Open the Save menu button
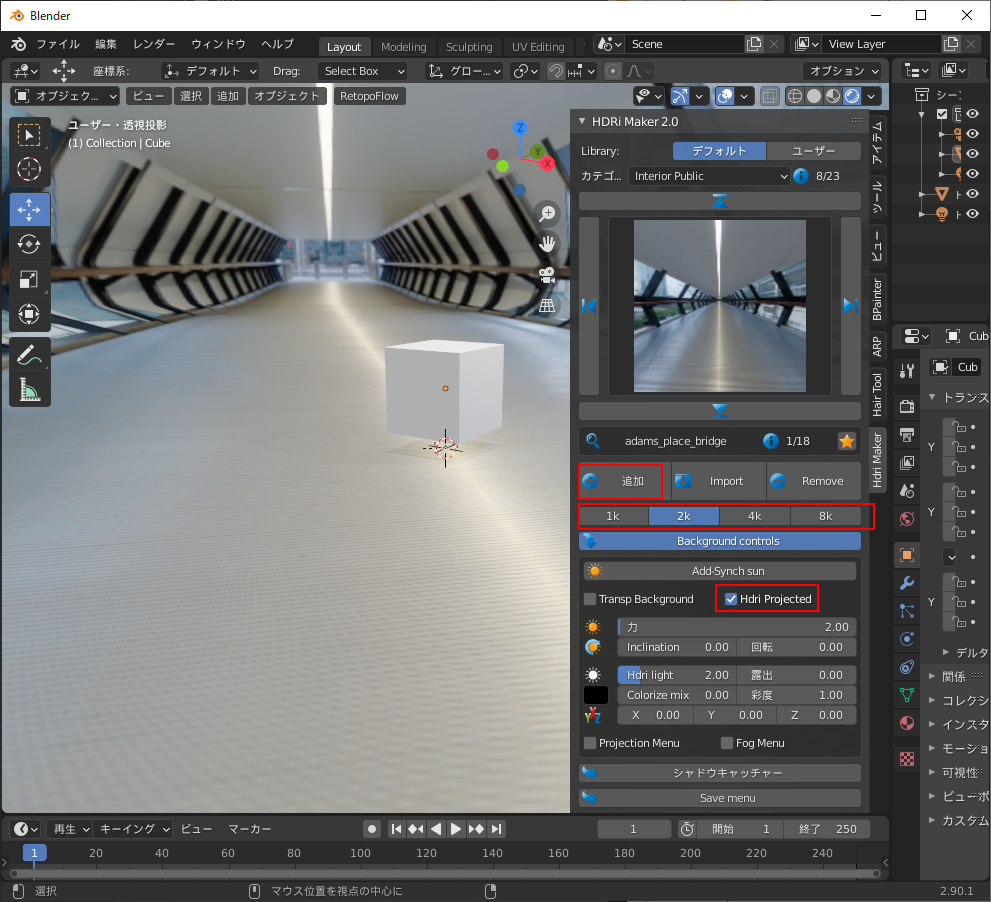The image size is (991, 902). [x=720, y=798]
